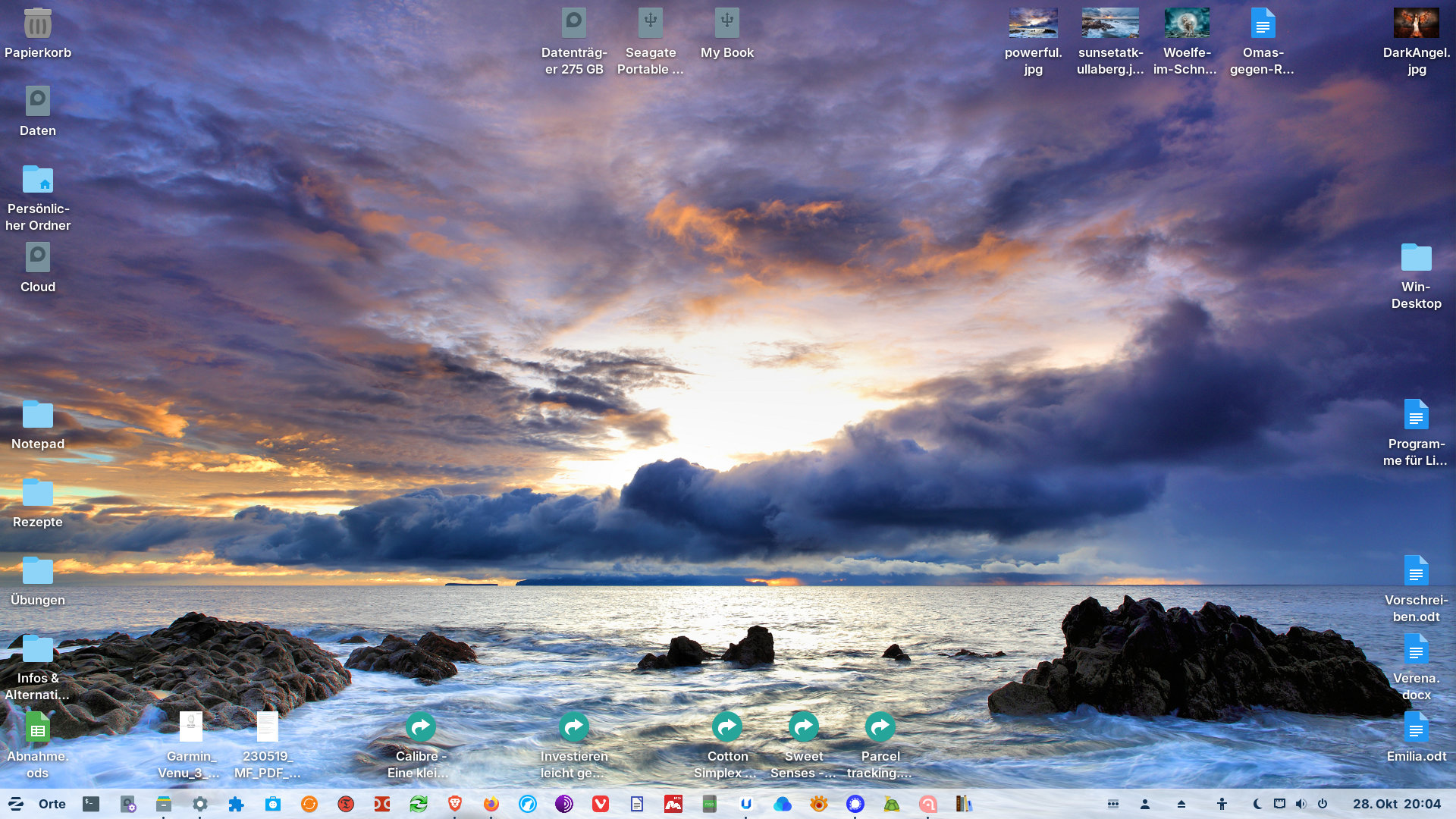Open the removable drives eject menu
Image resolution: width=1456 pixels, height=819 pixels.
click(1181, 804)
